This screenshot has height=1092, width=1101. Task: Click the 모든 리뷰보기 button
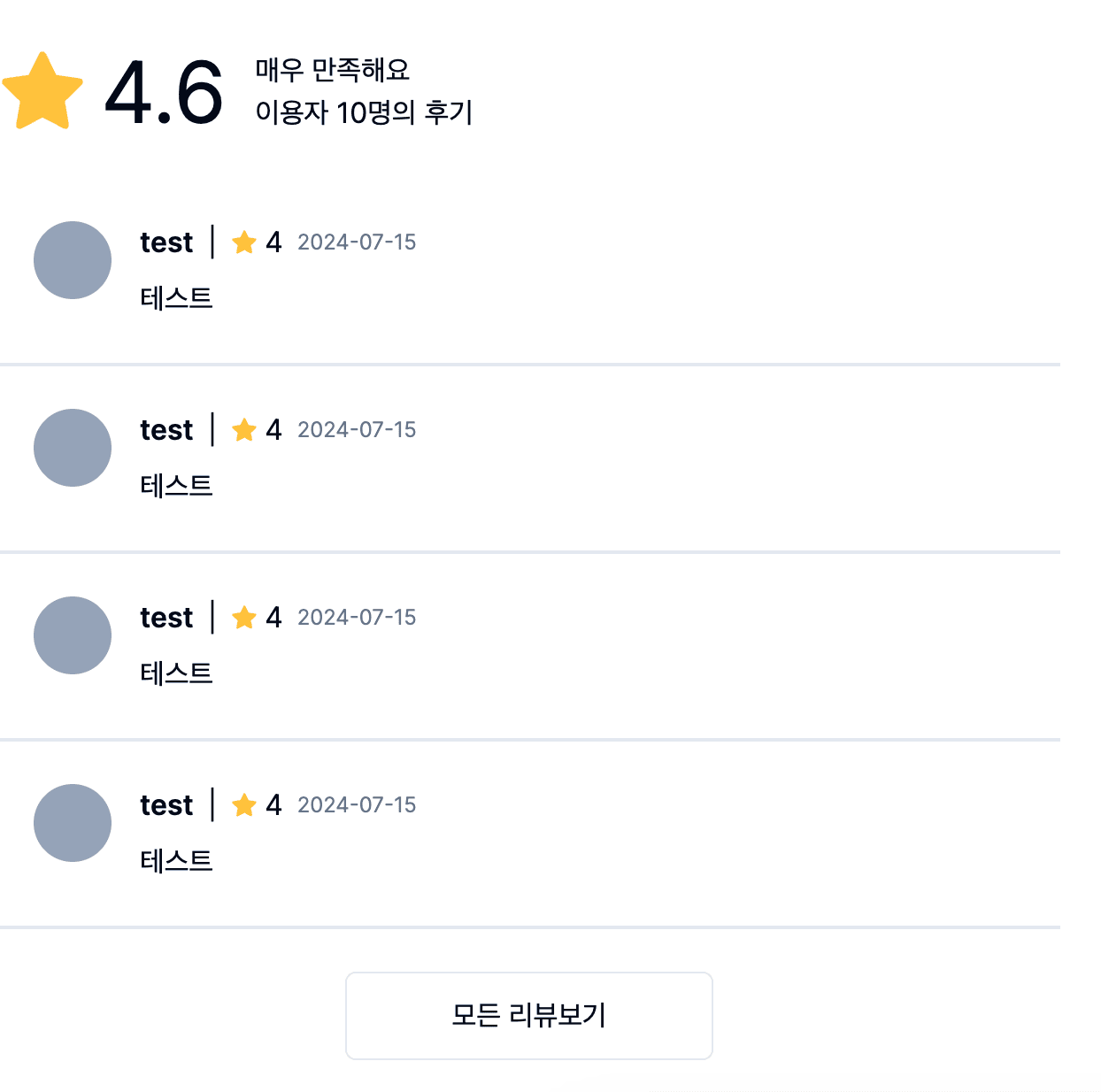click(528, 1015)
